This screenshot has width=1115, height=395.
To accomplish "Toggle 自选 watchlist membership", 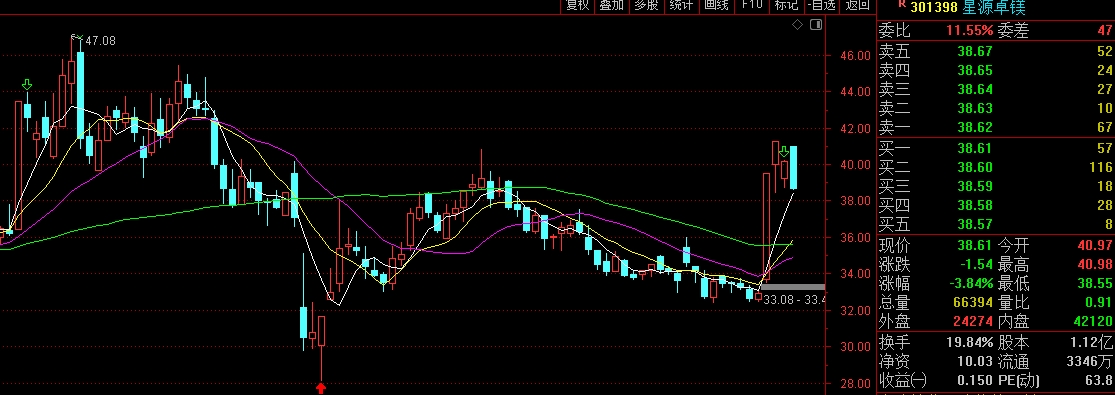I will (x=821, y=6).
